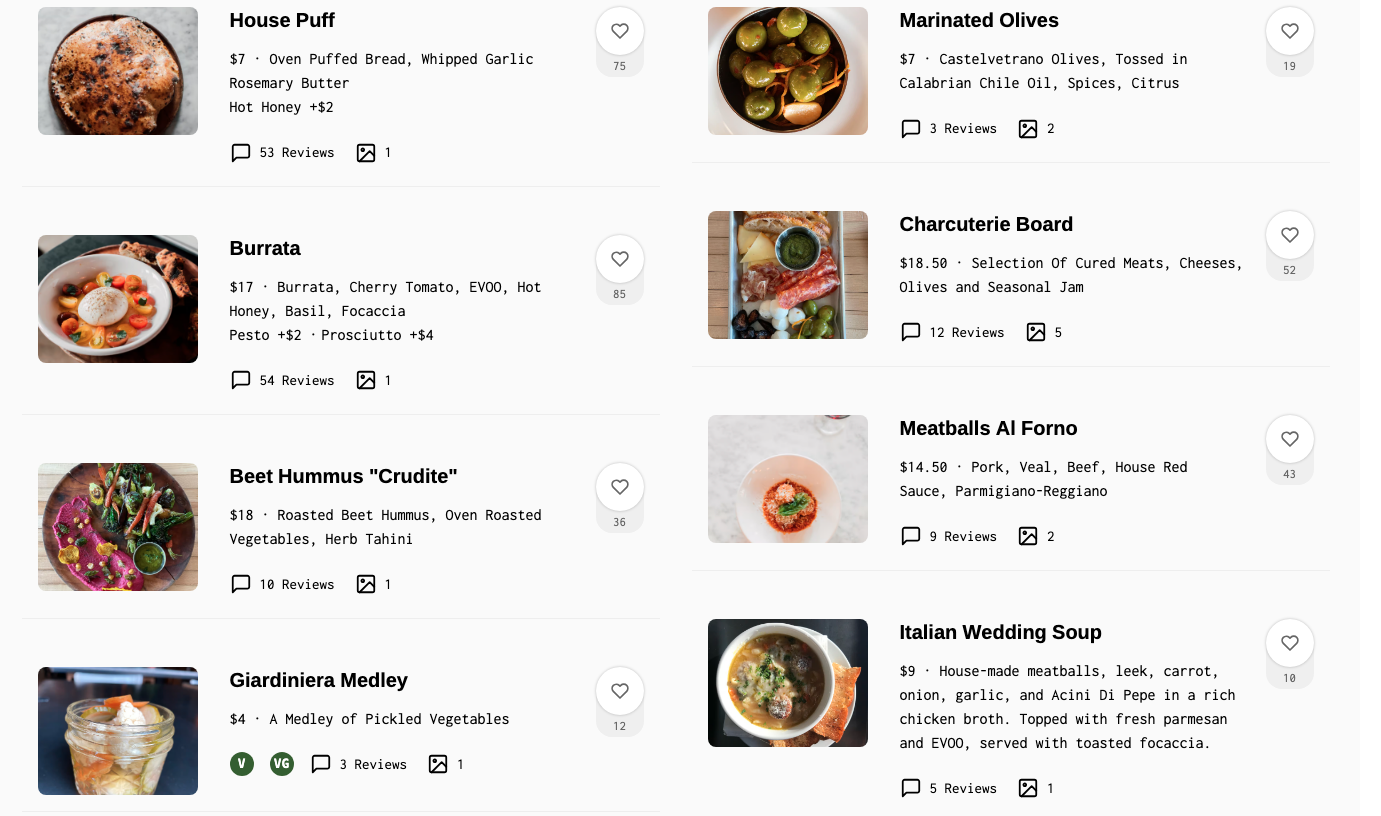The width and height of the screenshot is (1381, 816).
Task: Favorite the House Puff dish
Action: 620,32
